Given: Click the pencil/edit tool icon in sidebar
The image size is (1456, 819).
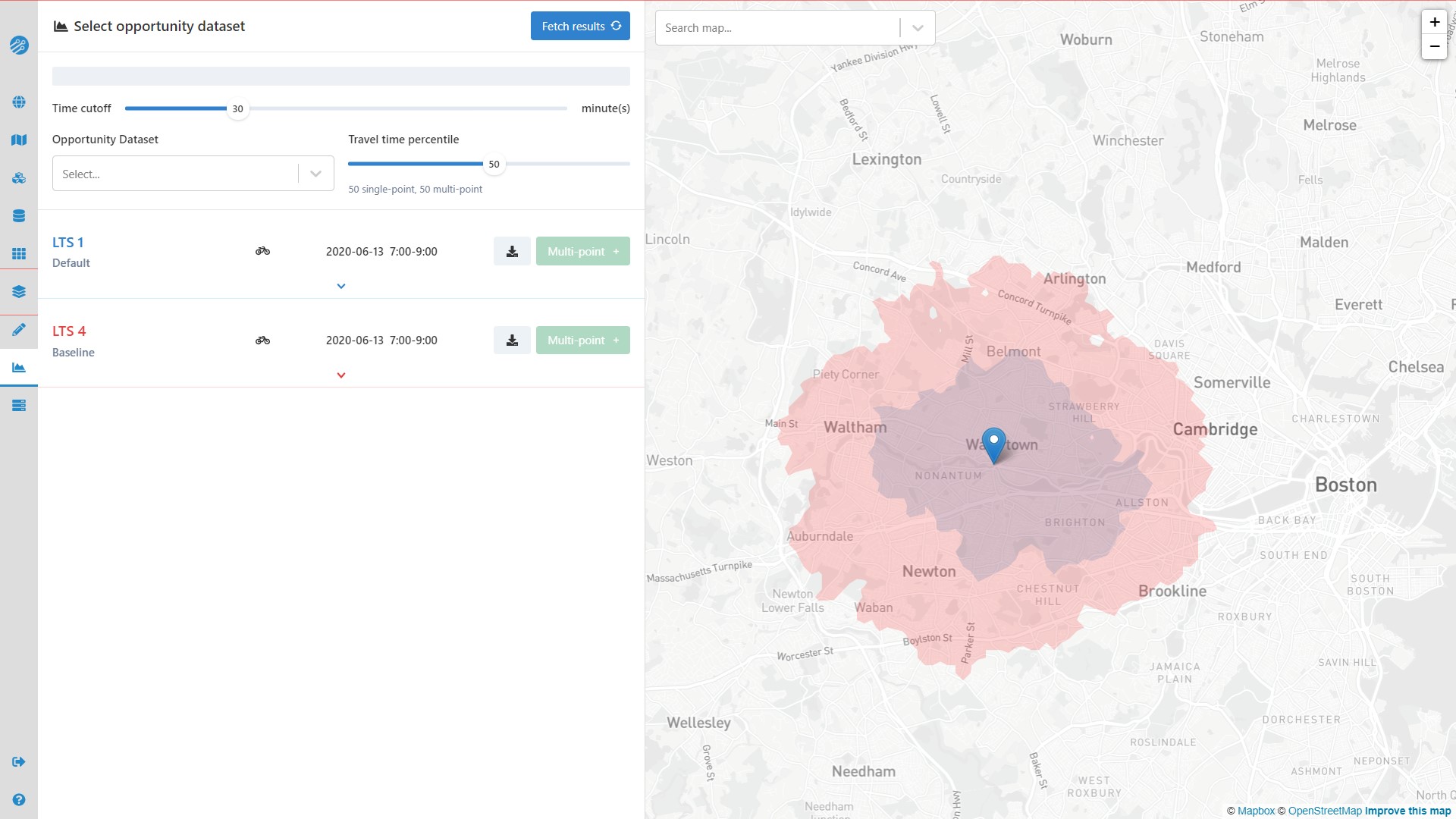Looking at the screenshot, I should pyautogui.click(x=18, y=329).
